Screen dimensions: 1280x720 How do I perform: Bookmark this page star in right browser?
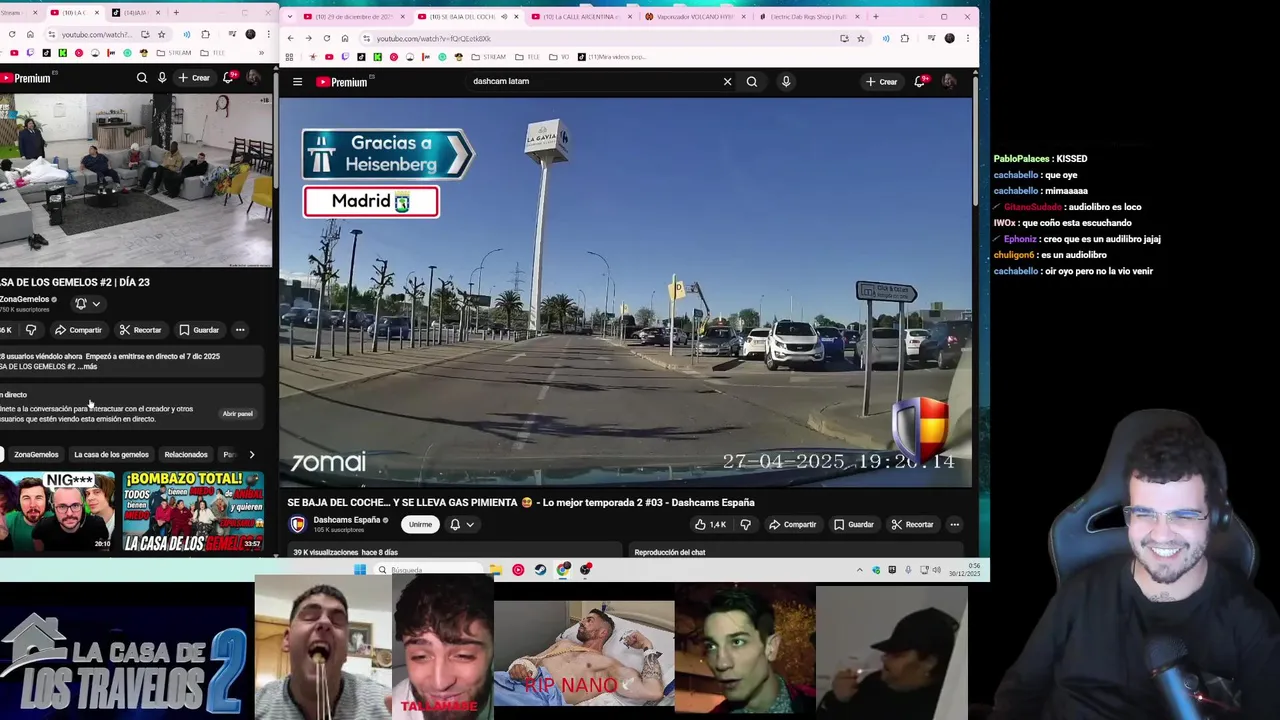click(x=859, y=38)
